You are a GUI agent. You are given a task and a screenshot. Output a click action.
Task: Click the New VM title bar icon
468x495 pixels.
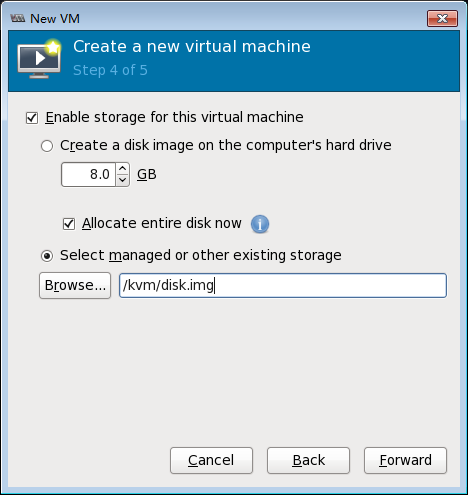18,18
